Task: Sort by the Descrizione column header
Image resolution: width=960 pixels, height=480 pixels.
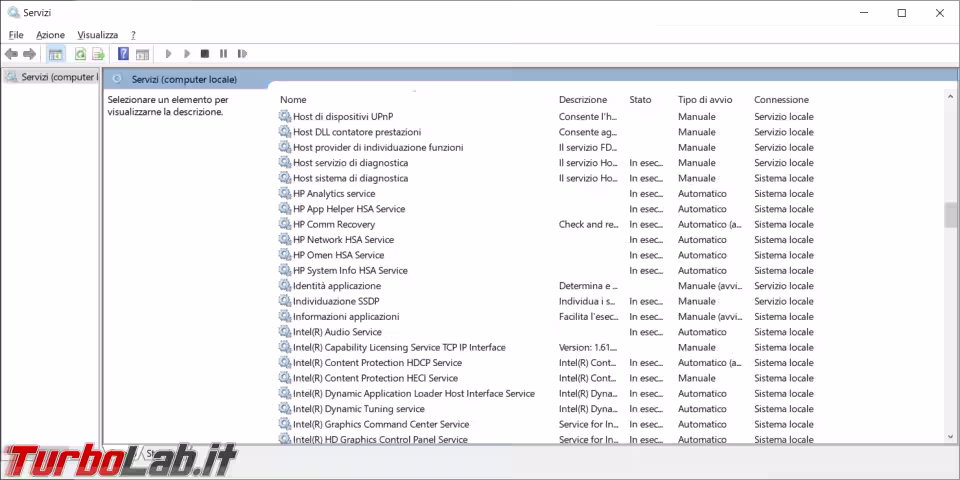Action: click(583, 99)
